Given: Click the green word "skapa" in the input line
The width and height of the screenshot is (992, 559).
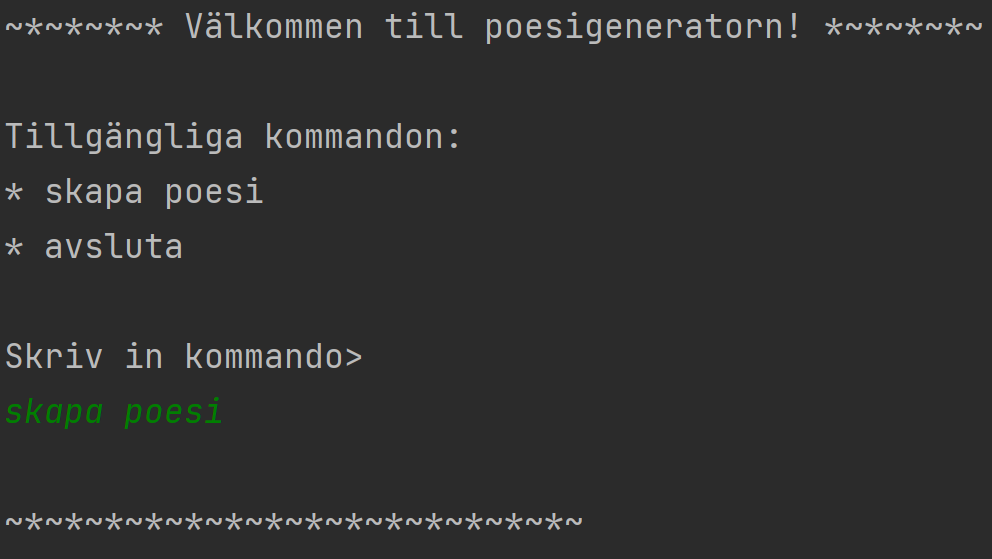Looking at the screenshot, I should (54, 412).
